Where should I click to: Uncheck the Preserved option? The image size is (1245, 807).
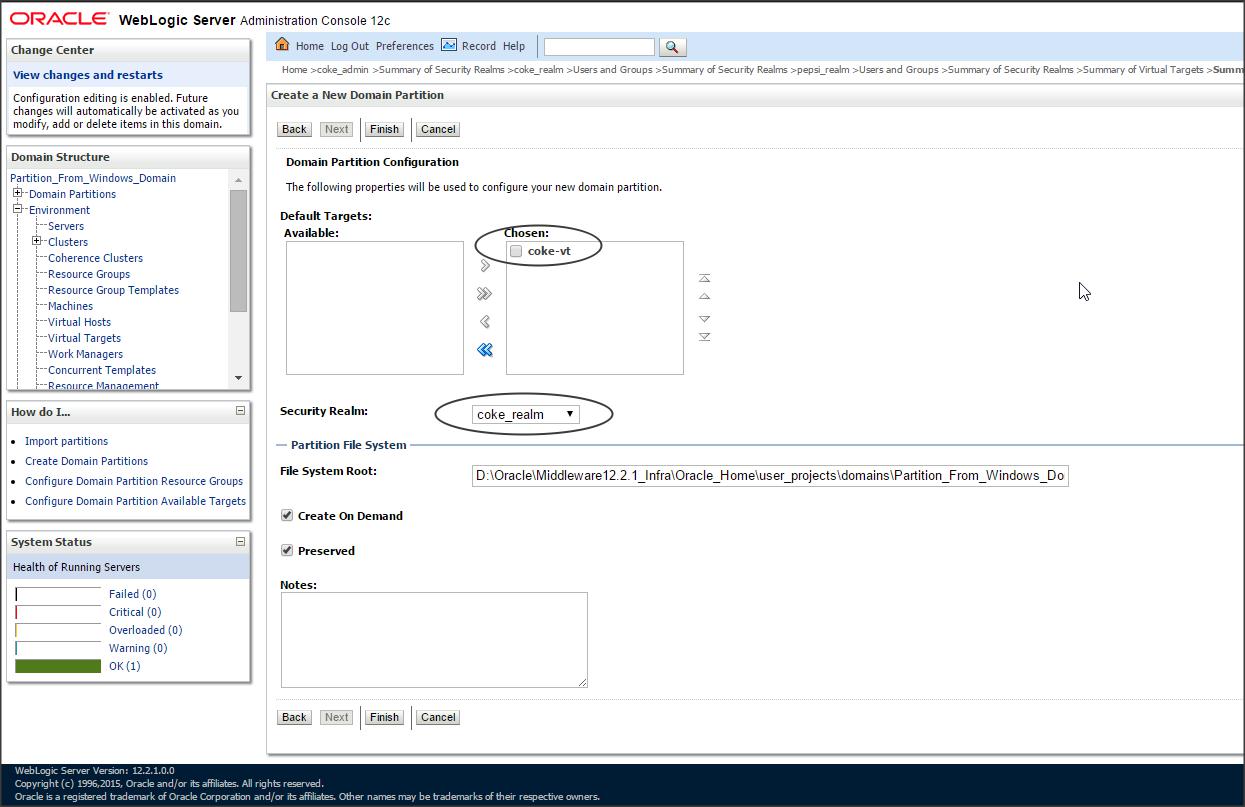(287, 551)
